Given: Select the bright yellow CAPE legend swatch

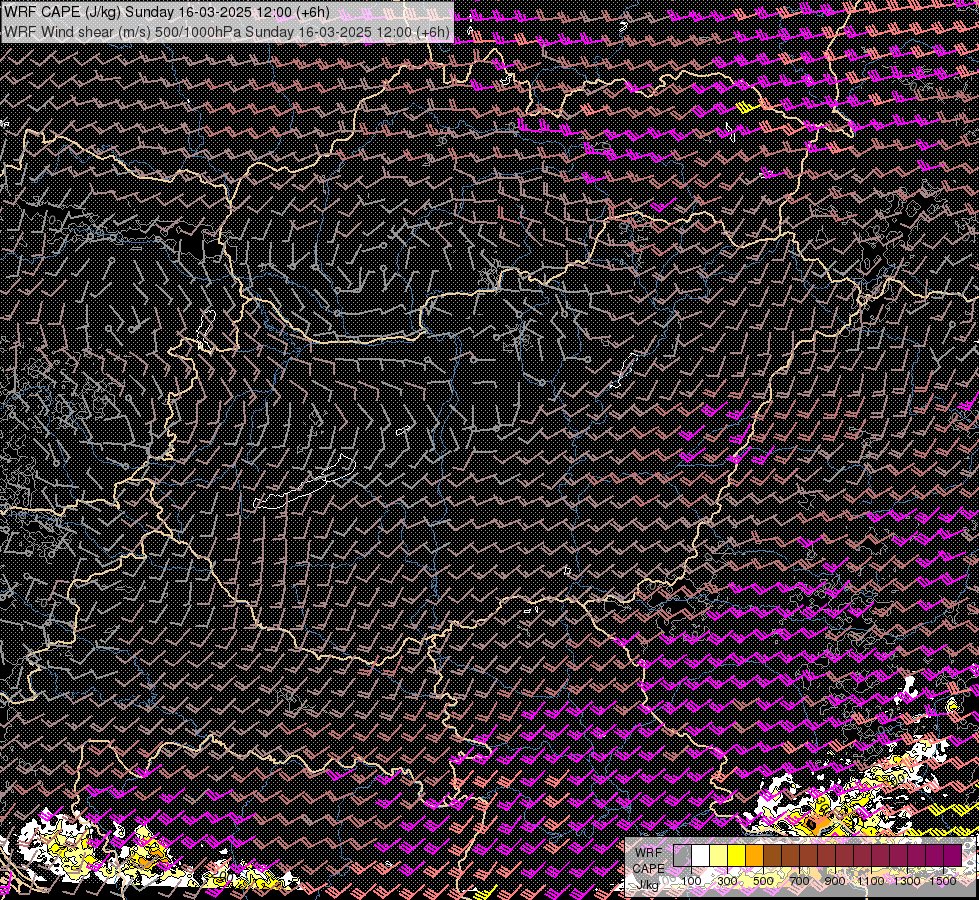Looking at the screenshot, I should click(x=737, y=855).
